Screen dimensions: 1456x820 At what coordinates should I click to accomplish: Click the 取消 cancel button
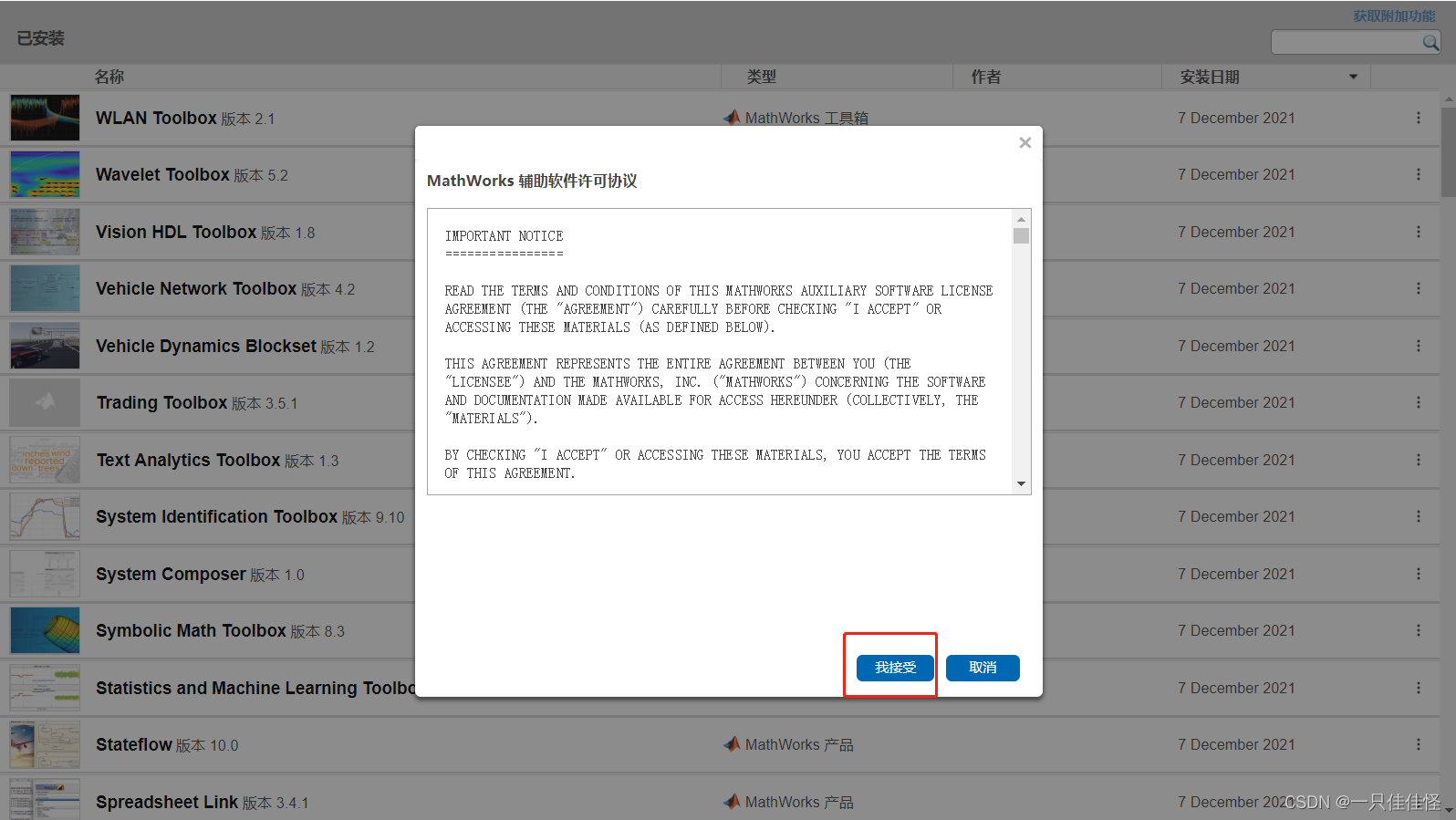coord(983,668)
